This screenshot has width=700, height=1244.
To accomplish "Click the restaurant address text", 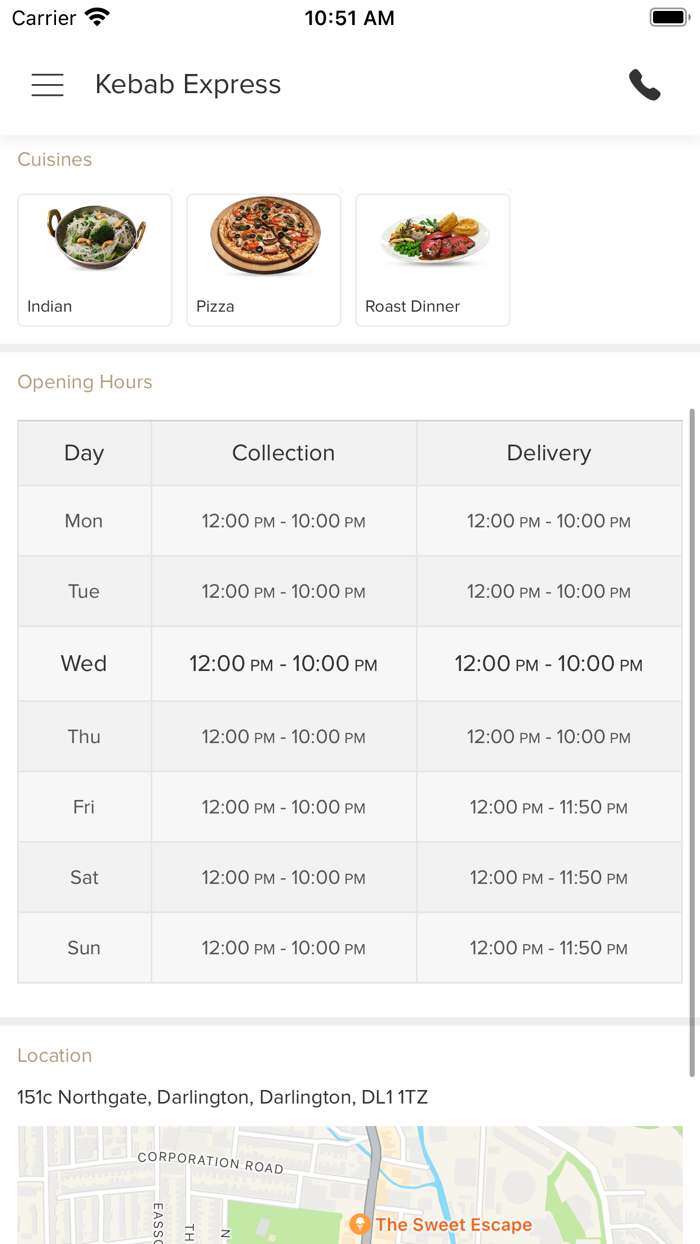I will point(222,1097).
